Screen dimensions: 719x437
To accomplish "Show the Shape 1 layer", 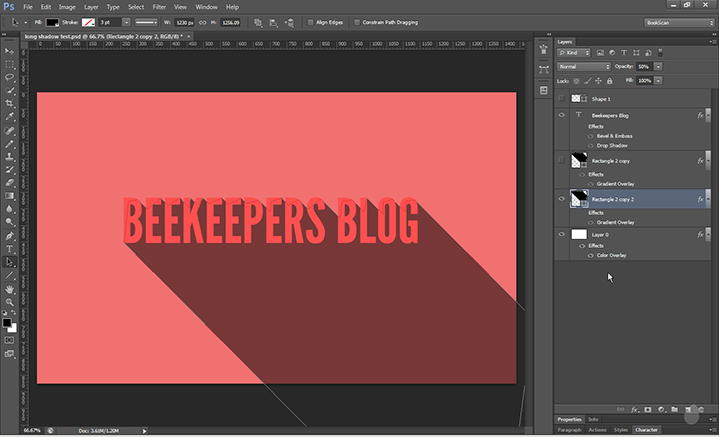I will click(x=561, y=99).
